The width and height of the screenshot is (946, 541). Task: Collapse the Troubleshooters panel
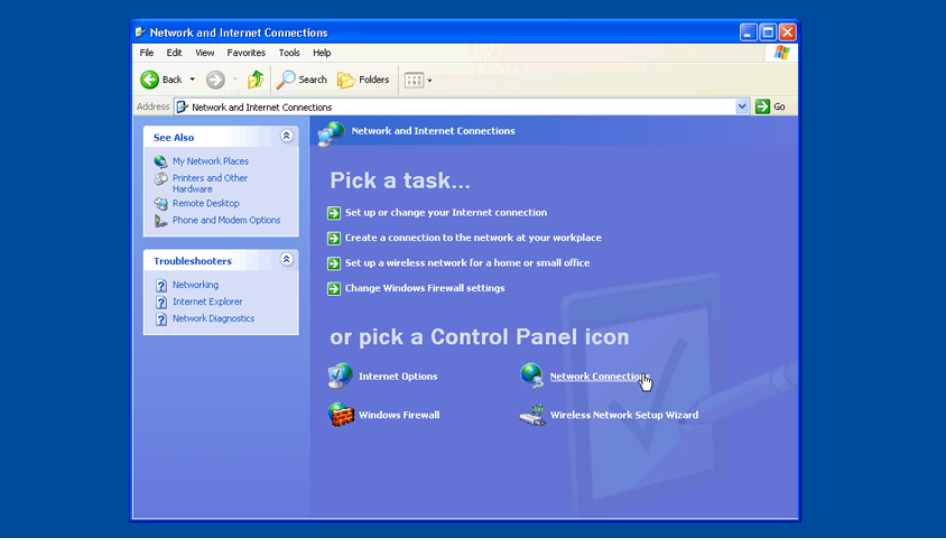click(x=287, y=259)
